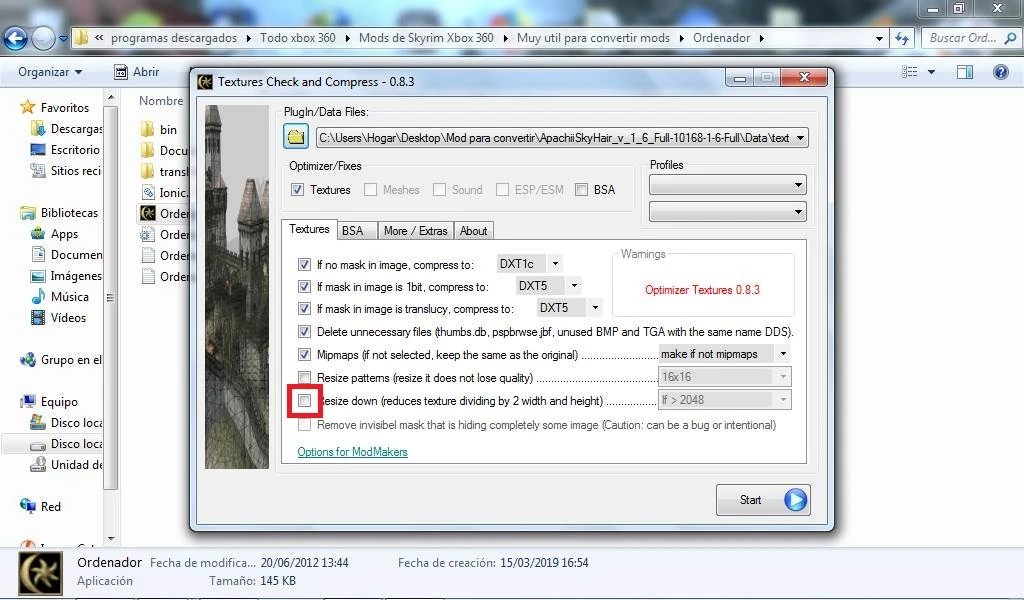
Task: Click the Nombre column header
Action: tap(161, 101)
